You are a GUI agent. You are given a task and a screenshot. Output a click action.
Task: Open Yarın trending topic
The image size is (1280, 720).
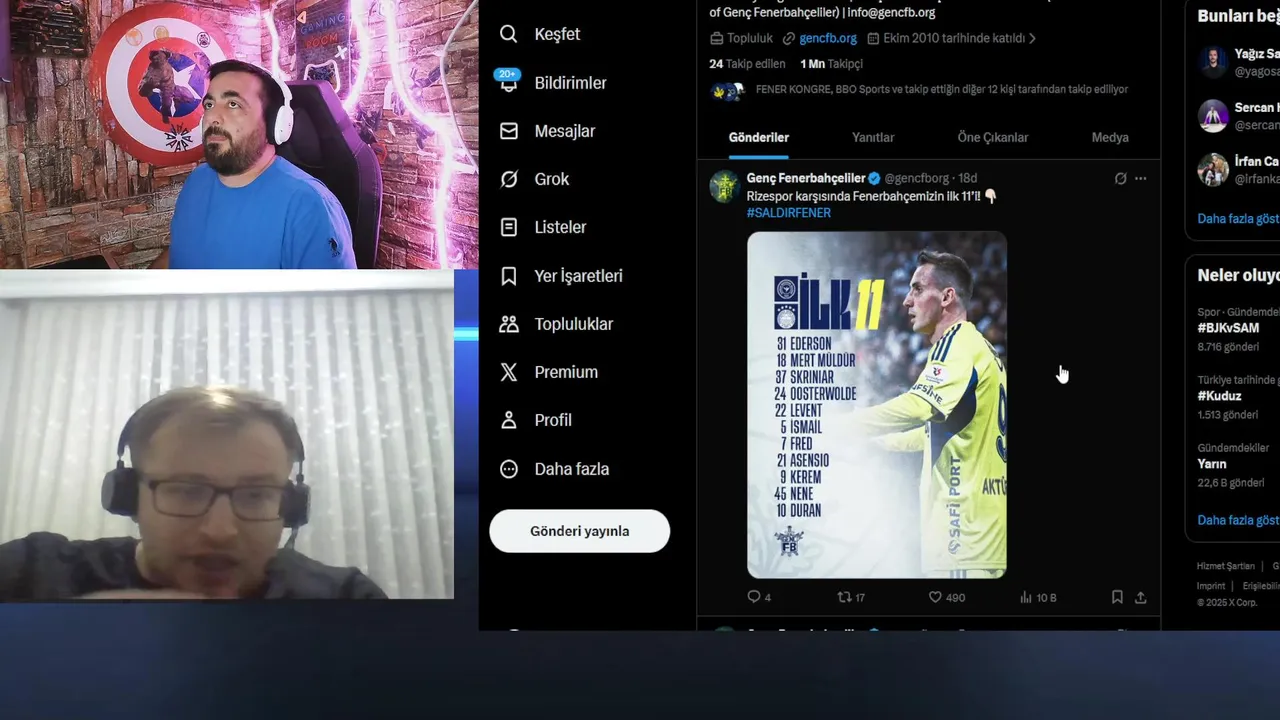(1212, 464)
